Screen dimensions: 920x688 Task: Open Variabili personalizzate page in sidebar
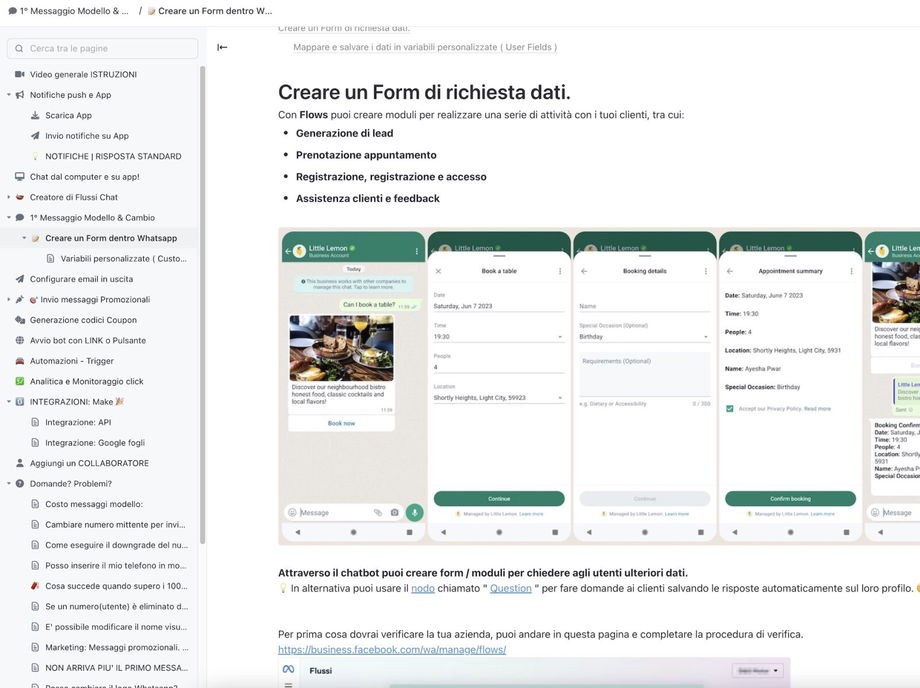tap(124, 259)
